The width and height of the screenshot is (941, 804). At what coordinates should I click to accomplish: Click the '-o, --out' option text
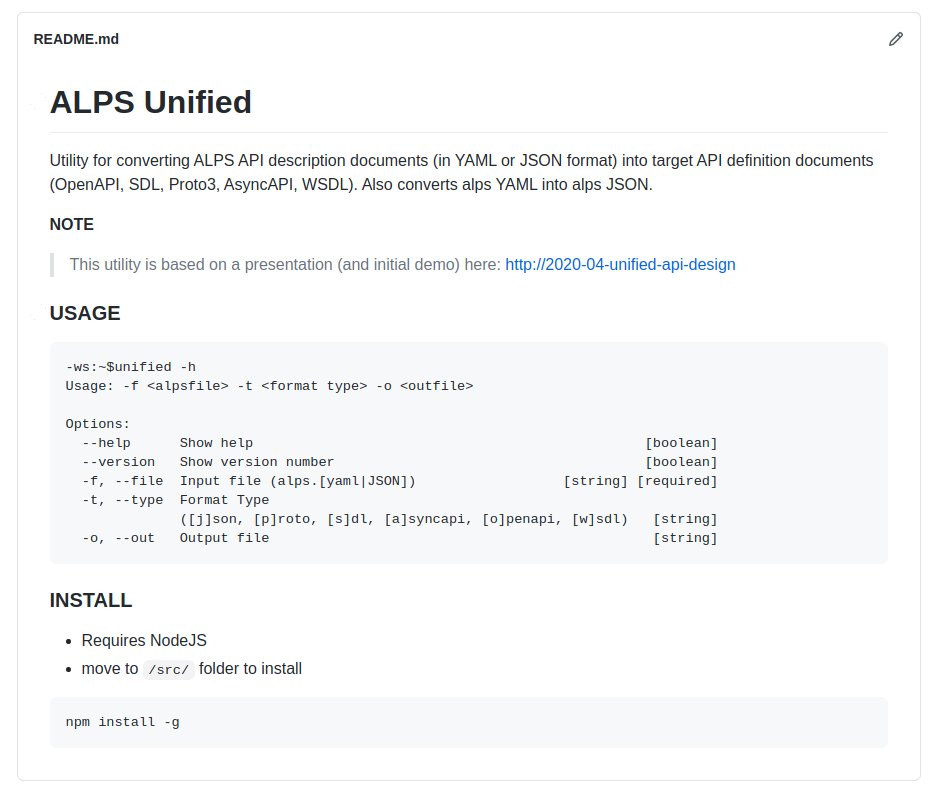click(118, 538)
